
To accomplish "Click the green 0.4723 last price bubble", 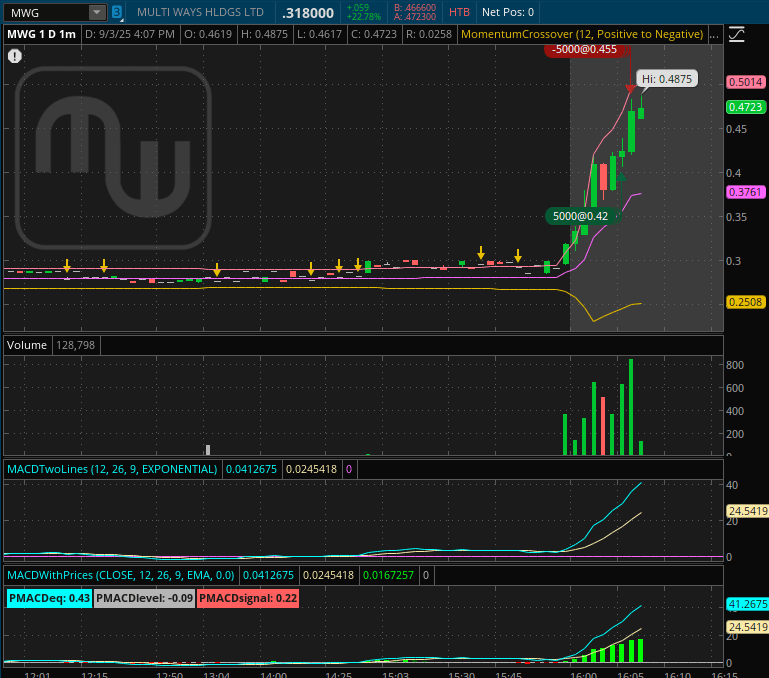I will click(x=745, y=107).
